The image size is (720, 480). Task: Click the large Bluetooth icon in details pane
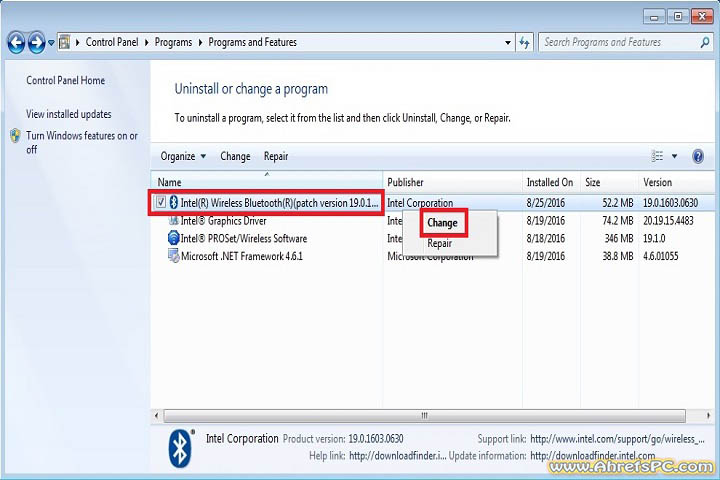180,448
